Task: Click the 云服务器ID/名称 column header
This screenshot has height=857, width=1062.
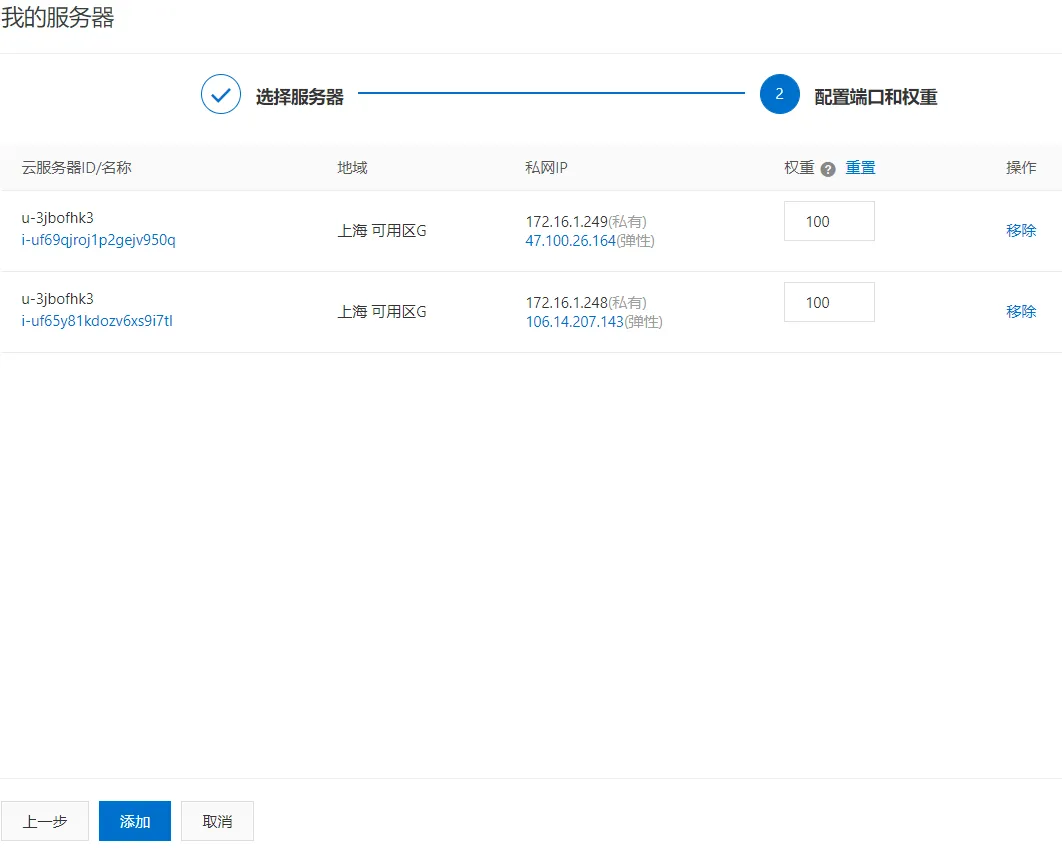Action: [x=77, y=167]
